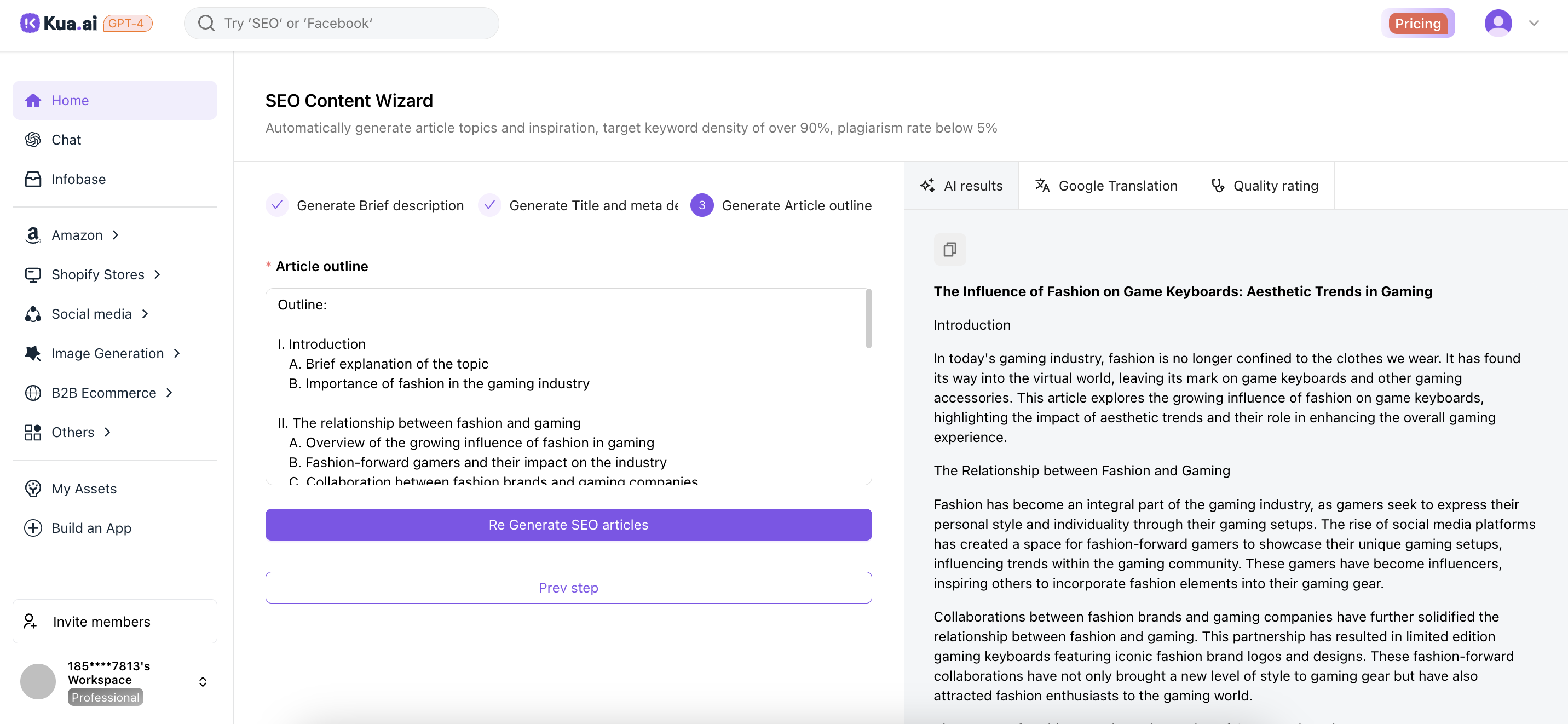Click the user avatar in top bar
1568x724 pixels.
point(1498,23)
